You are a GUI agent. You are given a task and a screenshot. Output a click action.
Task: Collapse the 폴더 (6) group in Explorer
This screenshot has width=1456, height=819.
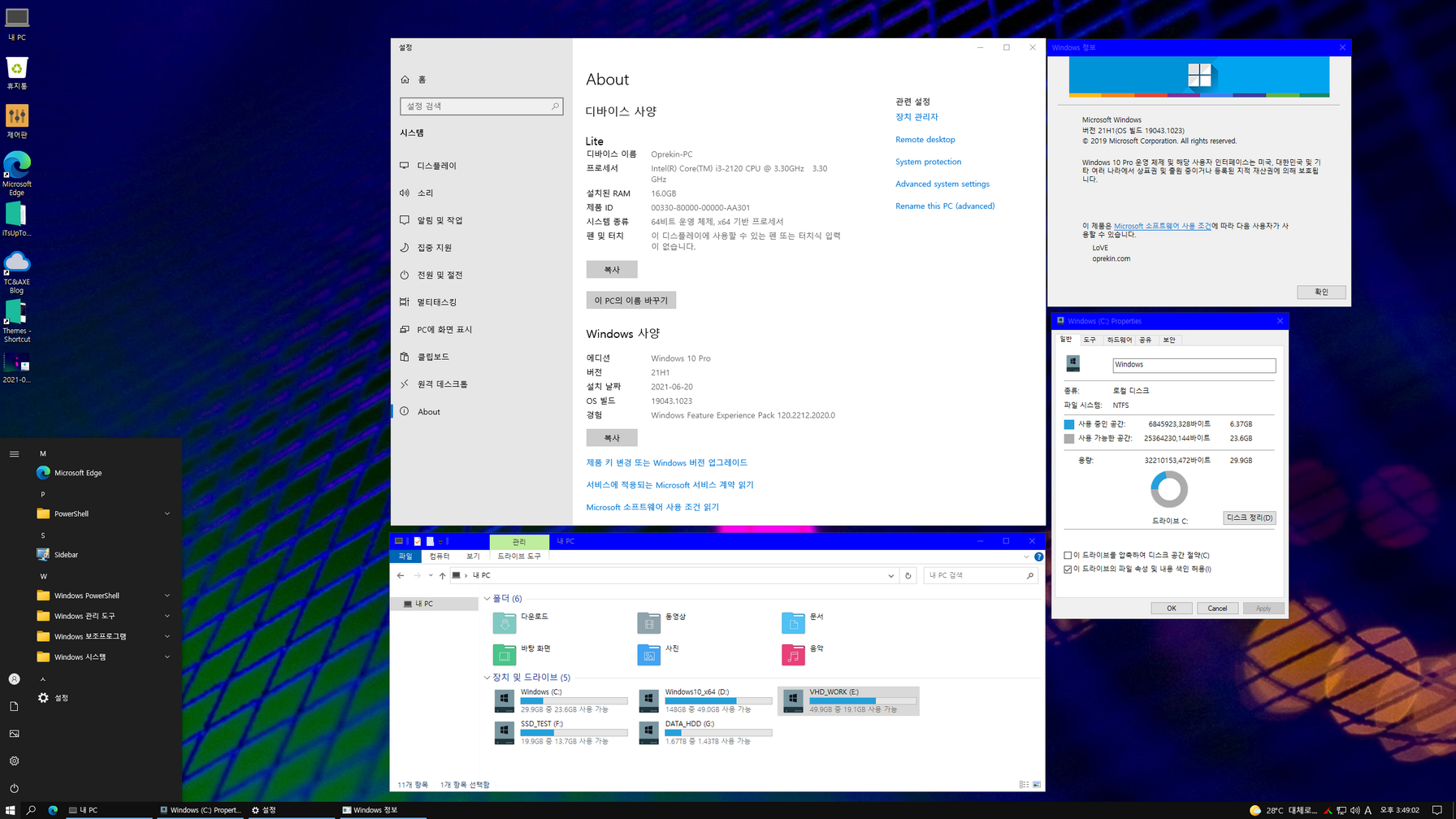pyautogui.click(x=487, y=599)
